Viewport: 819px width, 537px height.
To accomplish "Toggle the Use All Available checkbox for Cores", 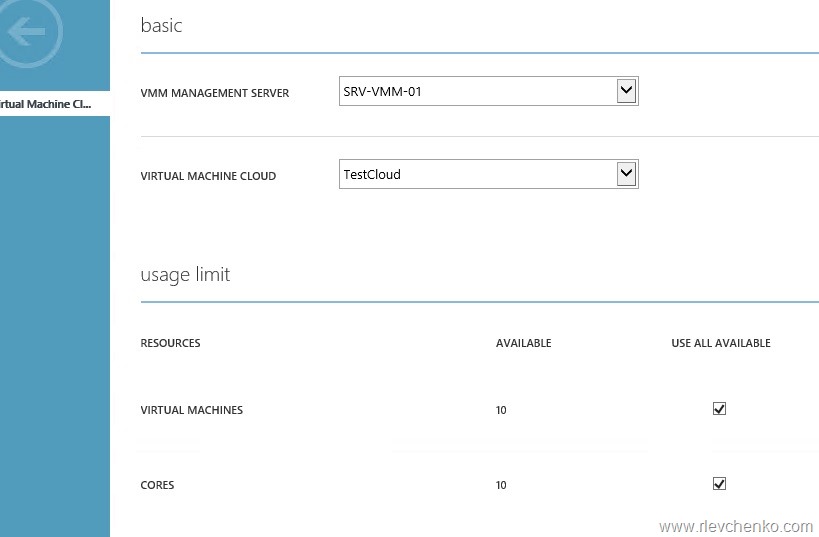I will click(719, 484).
